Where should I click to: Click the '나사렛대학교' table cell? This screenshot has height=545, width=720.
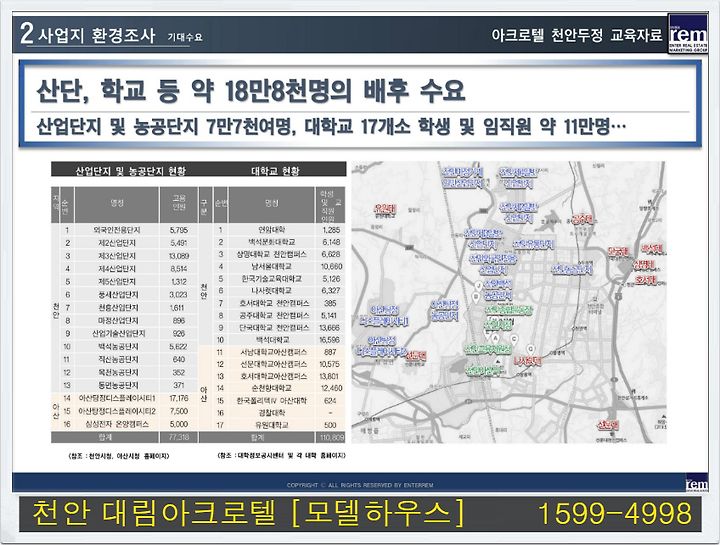272,291
